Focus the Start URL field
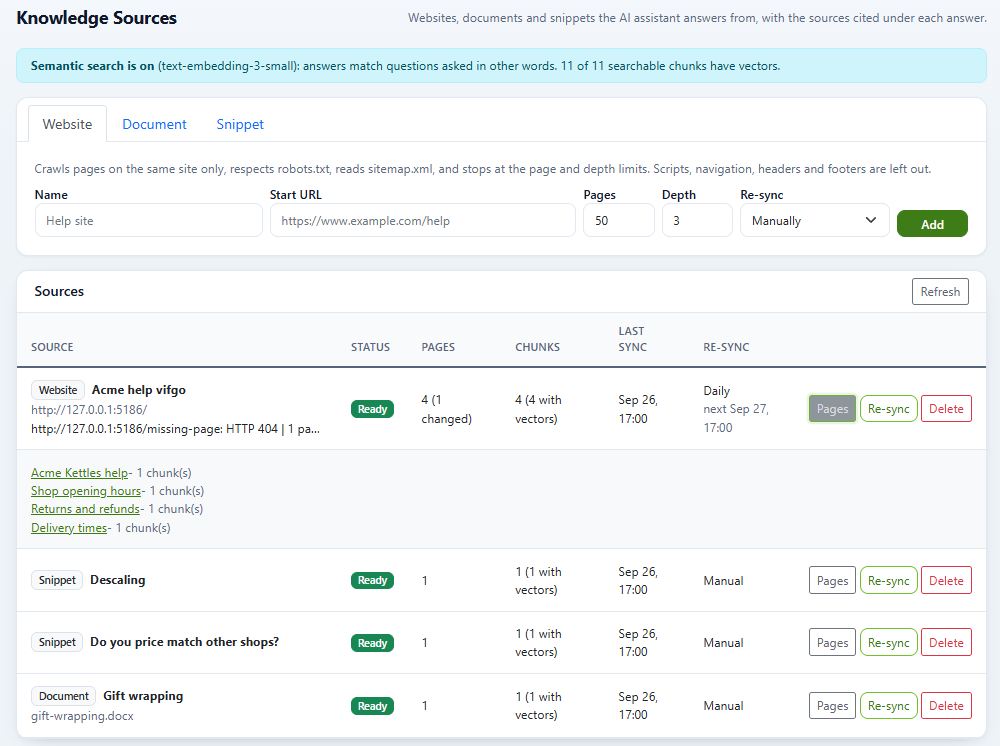 423,221
